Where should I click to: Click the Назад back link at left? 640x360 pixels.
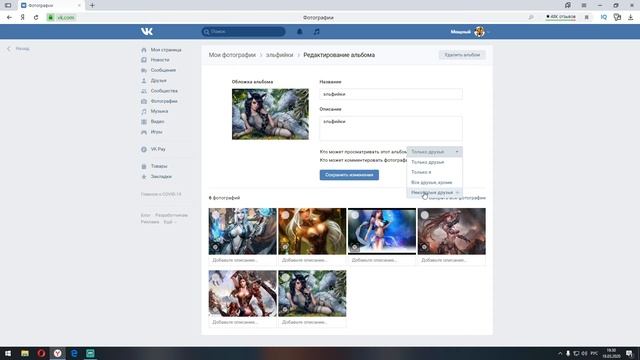18,49
